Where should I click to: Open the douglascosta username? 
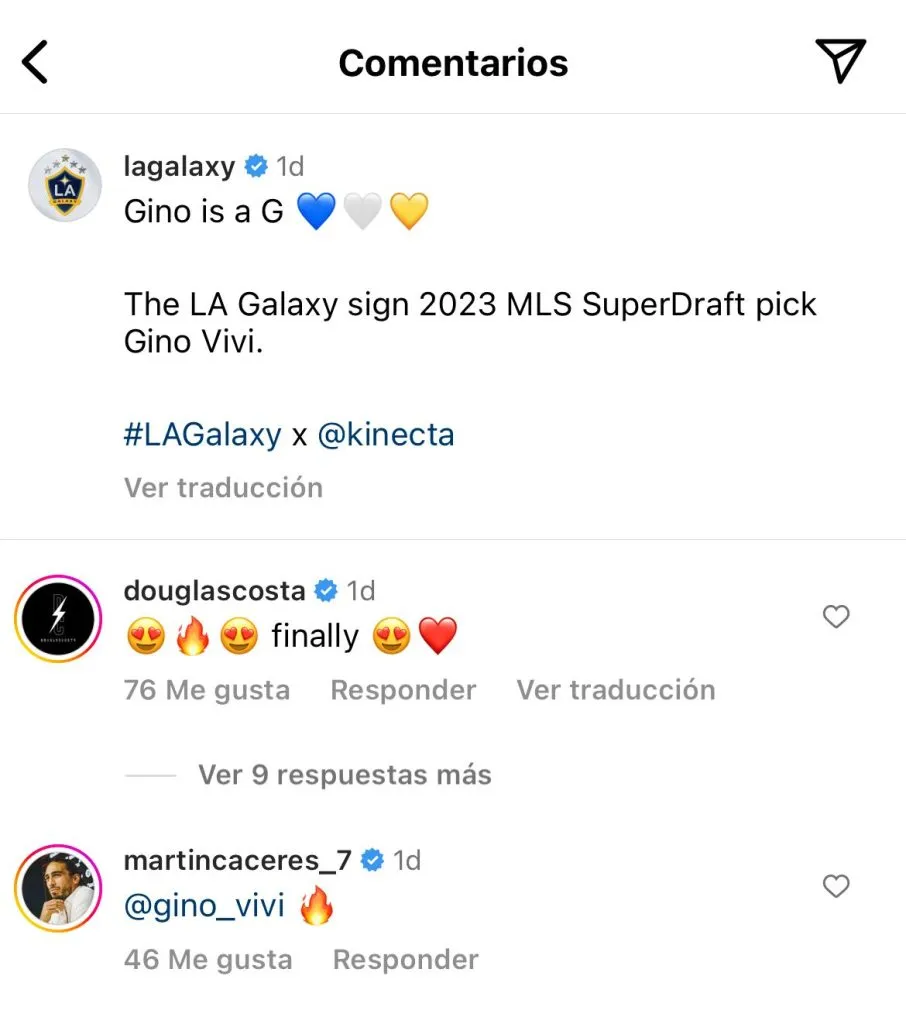click(214, 591)
